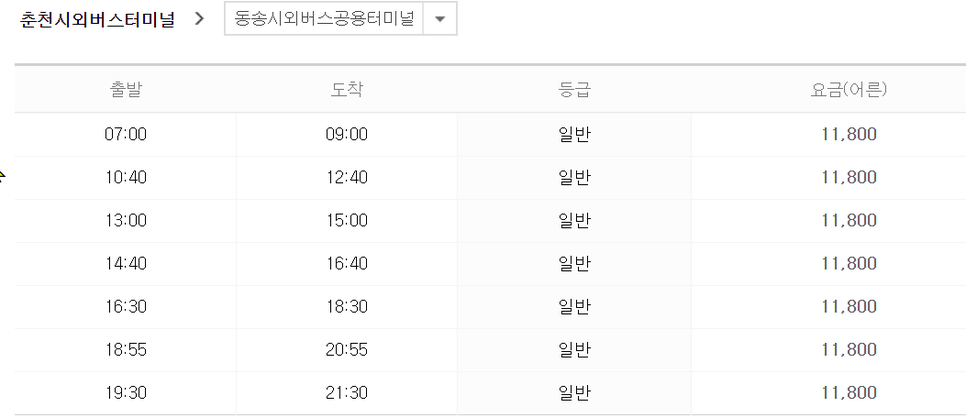Select the 동송시외버스공용터미널 combo box
Screen dimensions: 966x418
coord(341,20)
